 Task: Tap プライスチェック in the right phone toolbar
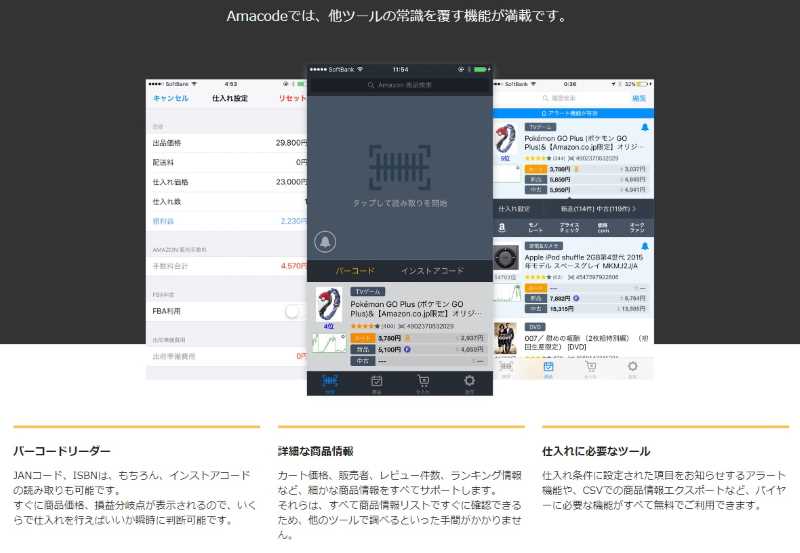point(569,228)
